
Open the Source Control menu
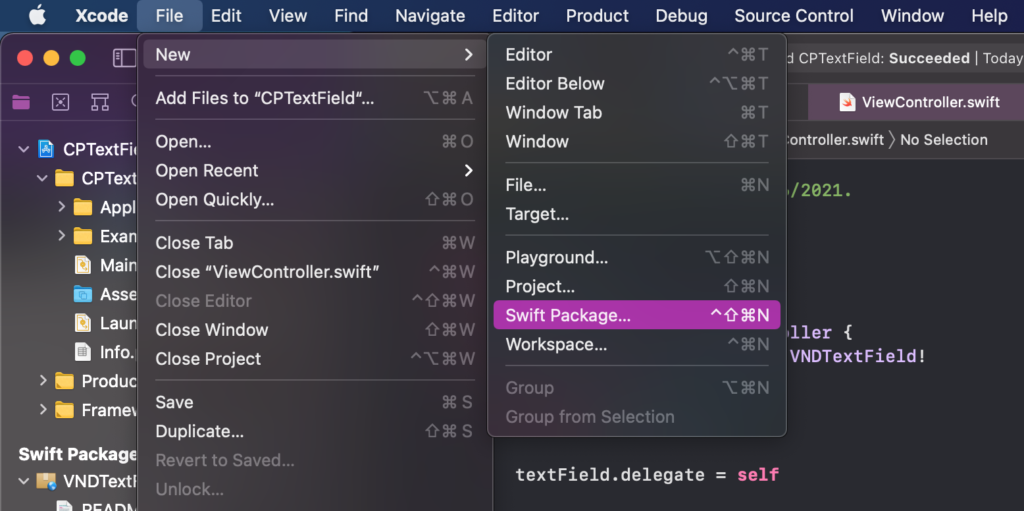(794, 16)
